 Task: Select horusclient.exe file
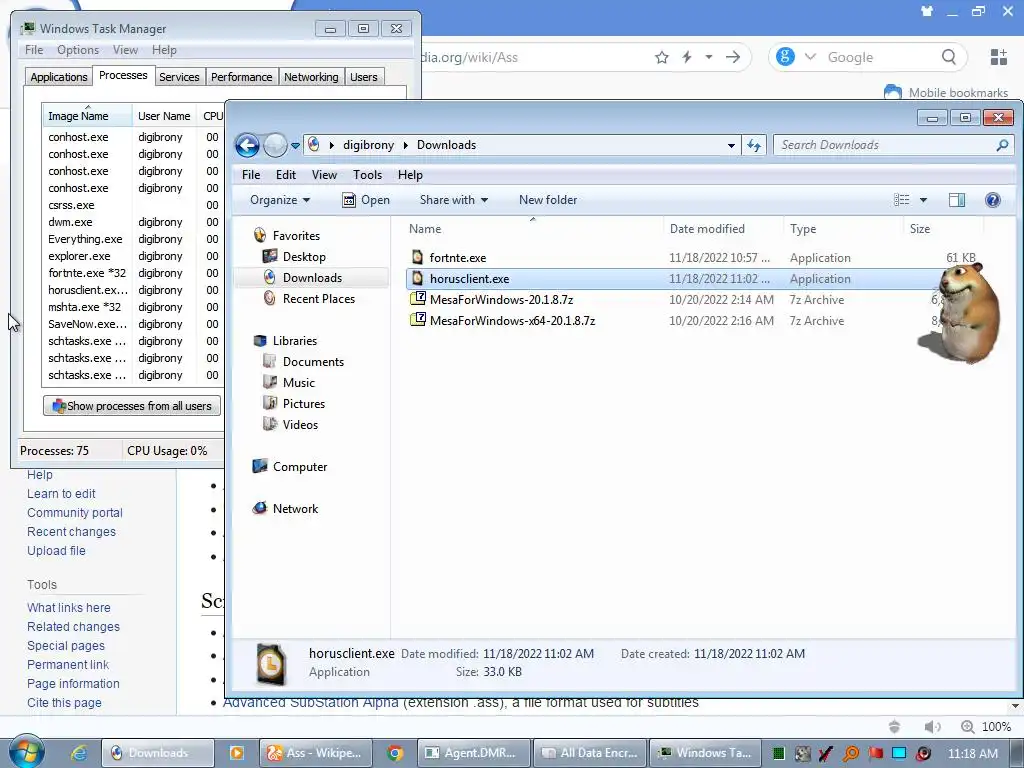point(470,279)
